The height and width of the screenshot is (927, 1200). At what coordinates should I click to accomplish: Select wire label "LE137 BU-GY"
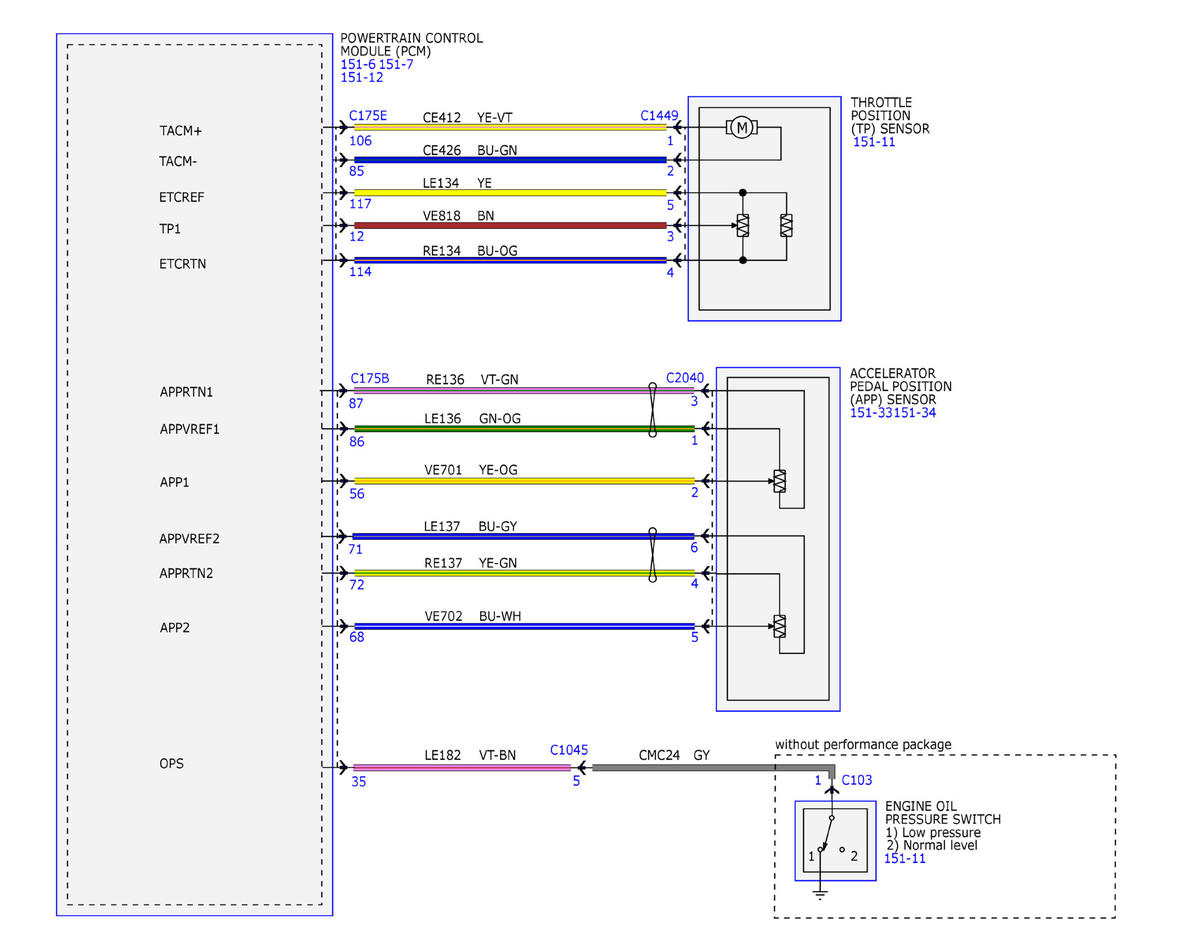pos(470,526)
